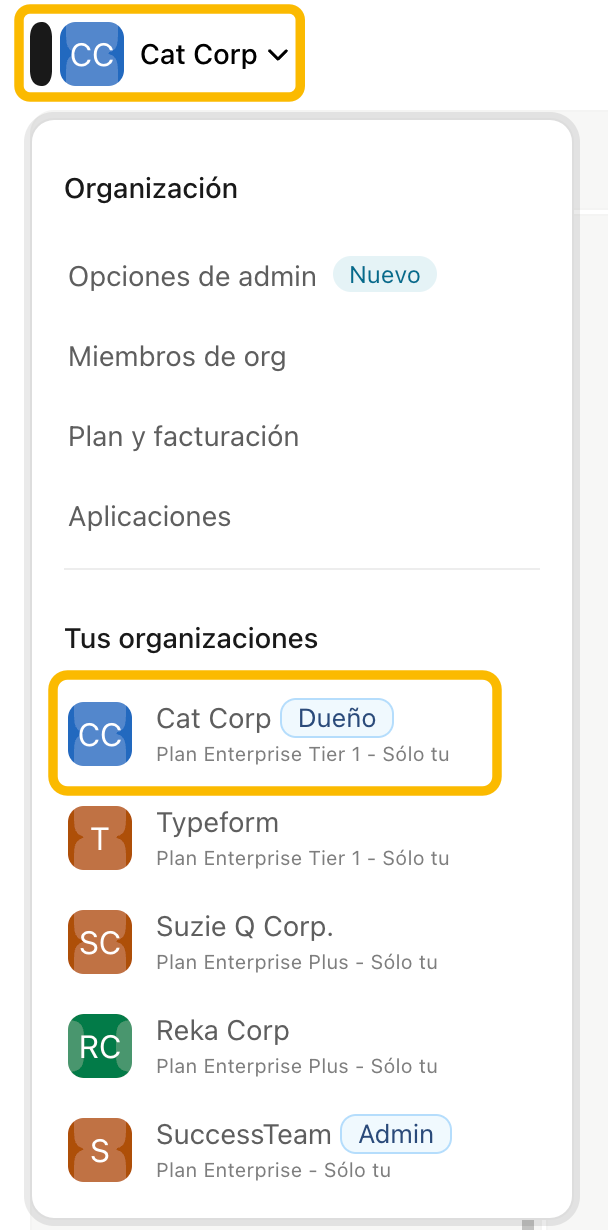
Task: Open Opciones de admin
Action: click(x=192, y=276)
